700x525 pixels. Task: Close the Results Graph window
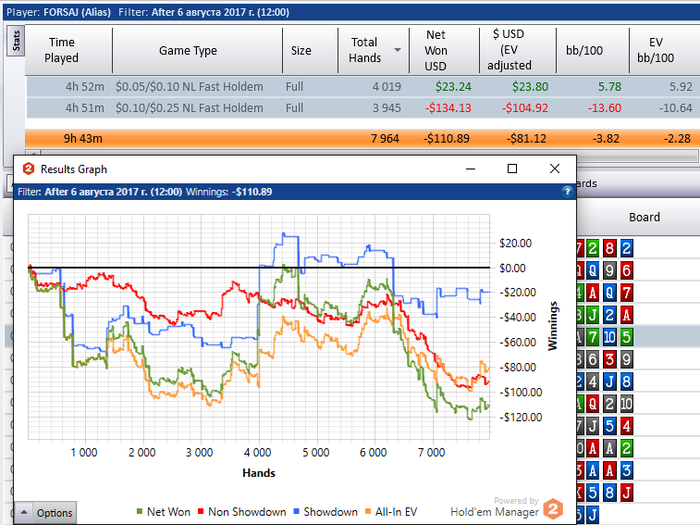[554, 169]
